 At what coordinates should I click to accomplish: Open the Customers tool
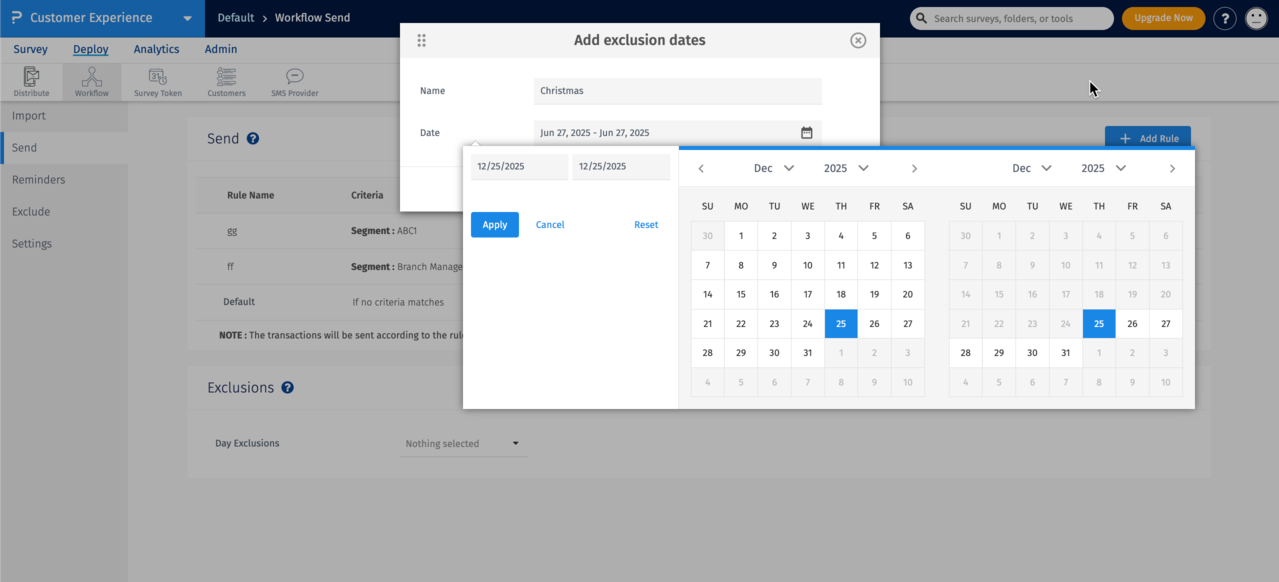226,81
